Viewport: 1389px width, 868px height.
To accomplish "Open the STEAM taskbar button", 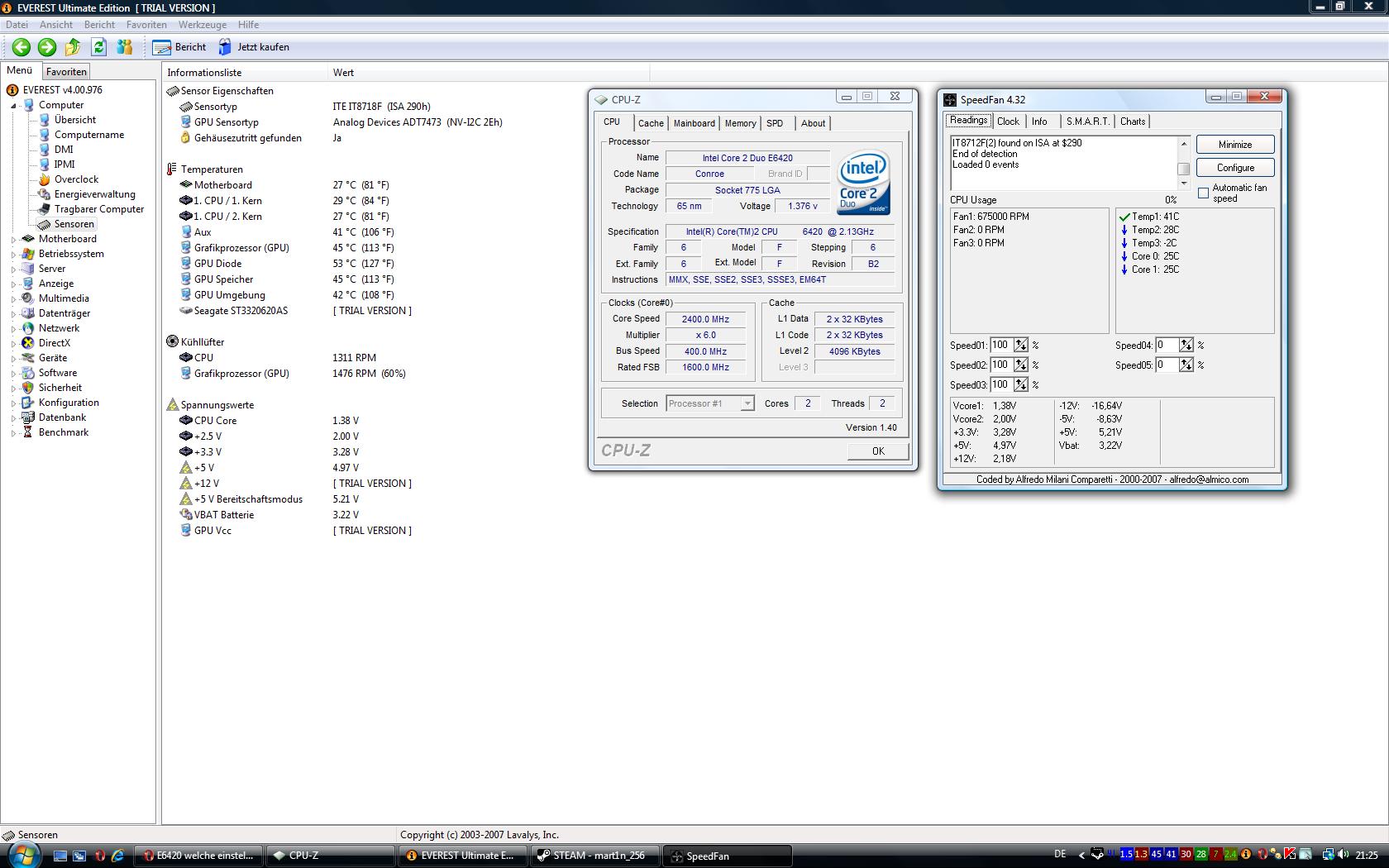I will tap(595, 856).
